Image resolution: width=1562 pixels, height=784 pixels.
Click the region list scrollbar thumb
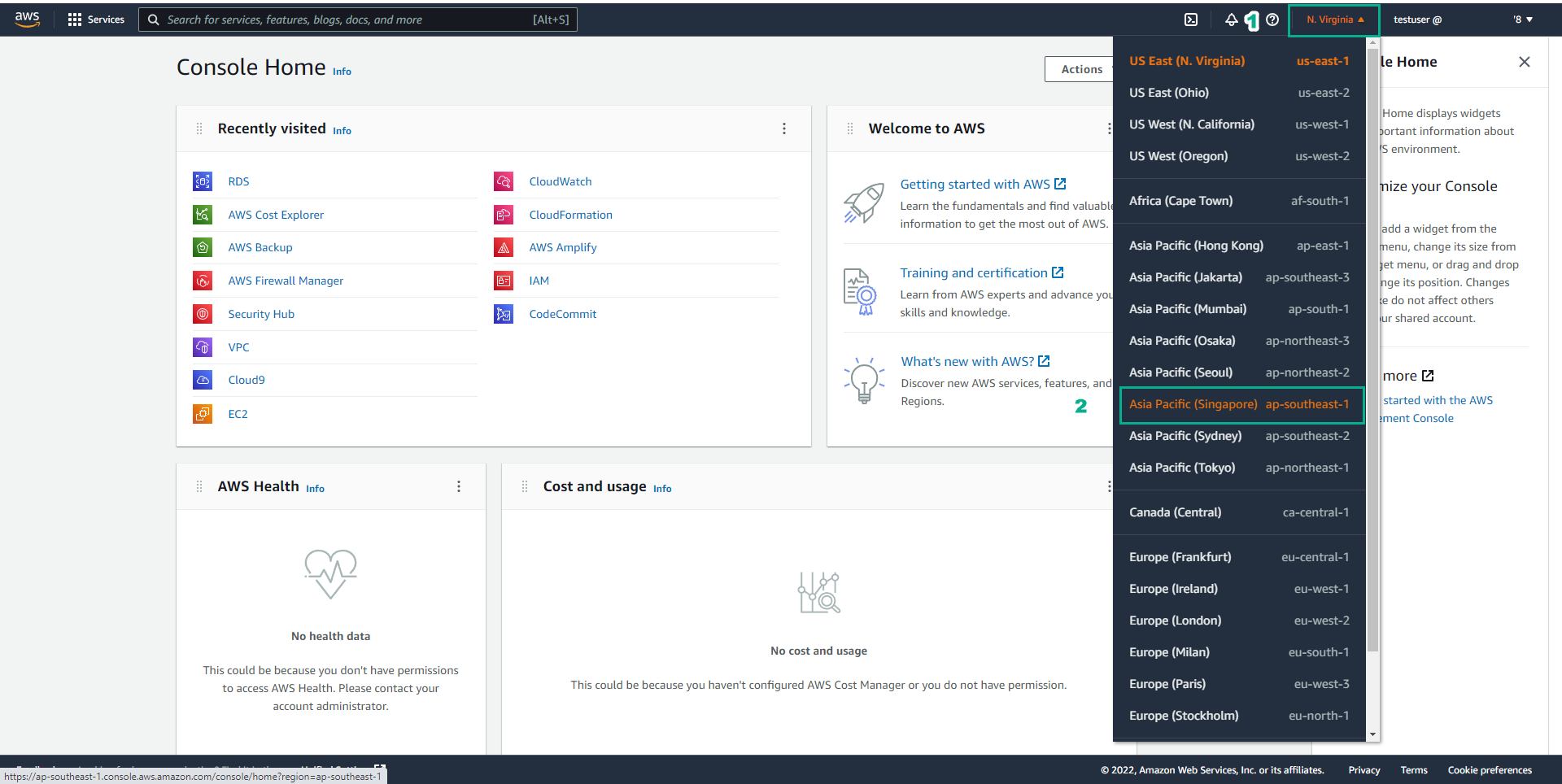tap(1372, 350)
